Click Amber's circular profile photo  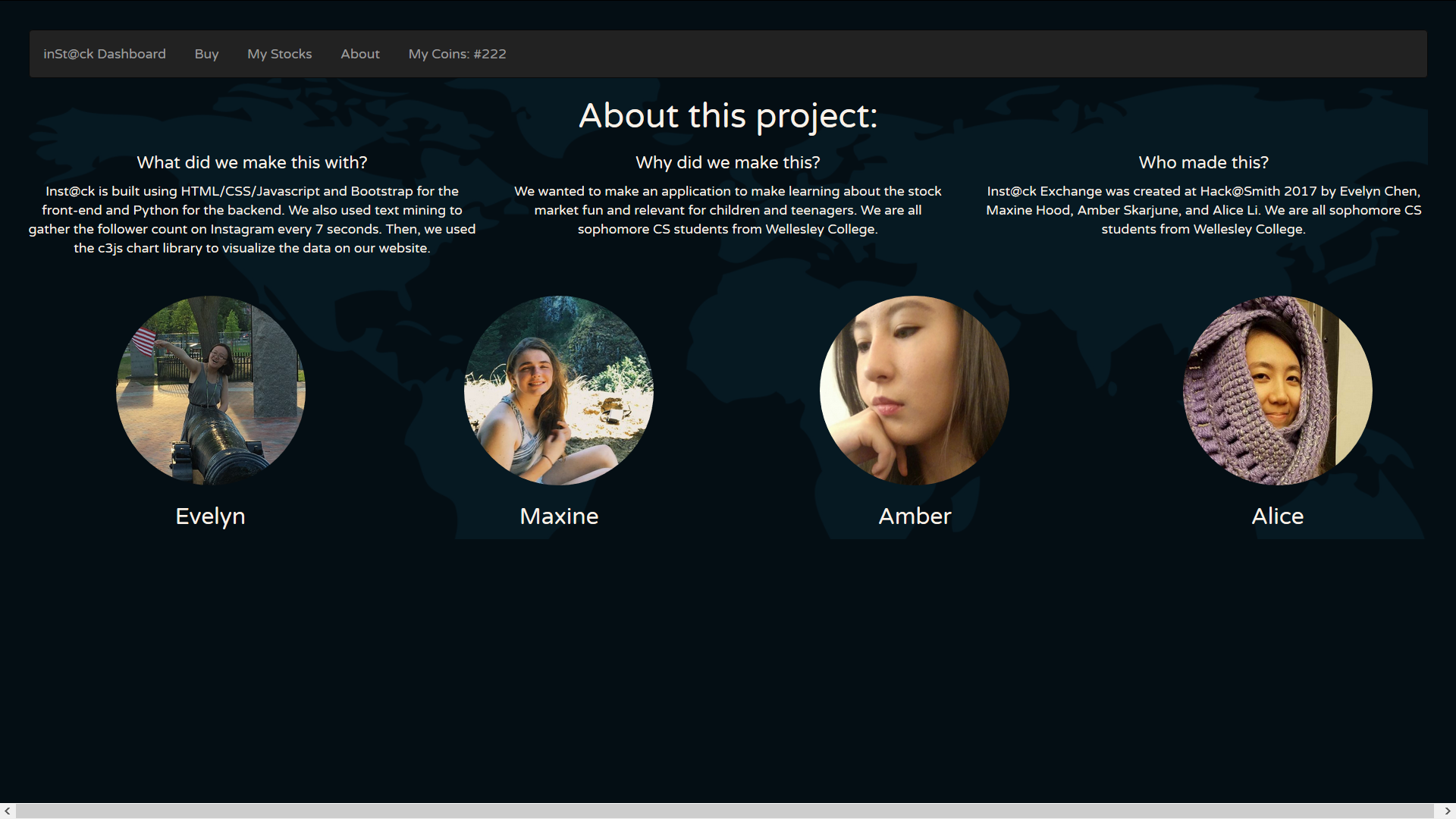point(914,391)
